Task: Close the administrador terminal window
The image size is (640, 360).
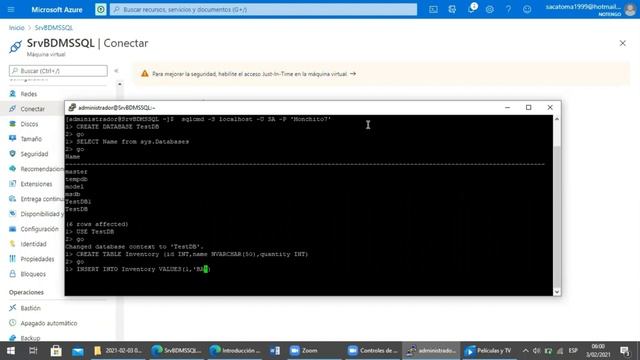Action: point(550,107)
